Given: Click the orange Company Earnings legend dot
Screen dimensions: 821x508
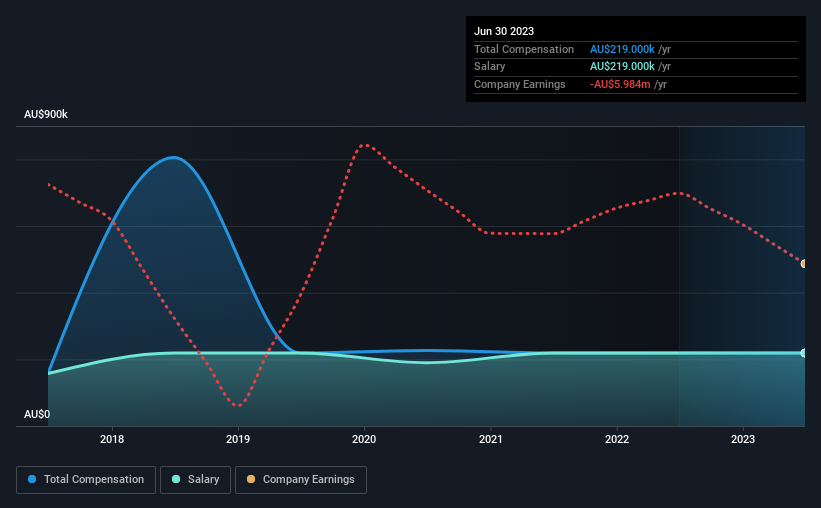Looking at the screenshot, I should point(251,479).
